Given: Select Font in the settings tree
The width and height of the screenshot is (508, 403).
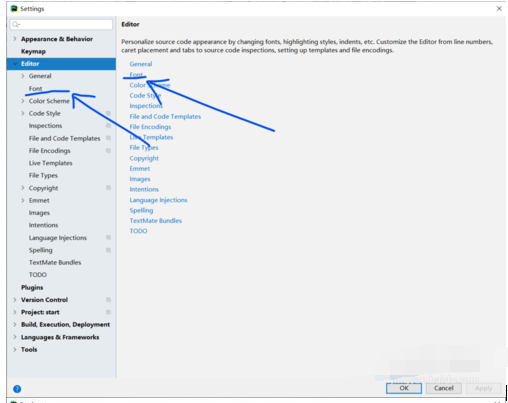Looking at the screenshot, I should (x=35, y=88).
